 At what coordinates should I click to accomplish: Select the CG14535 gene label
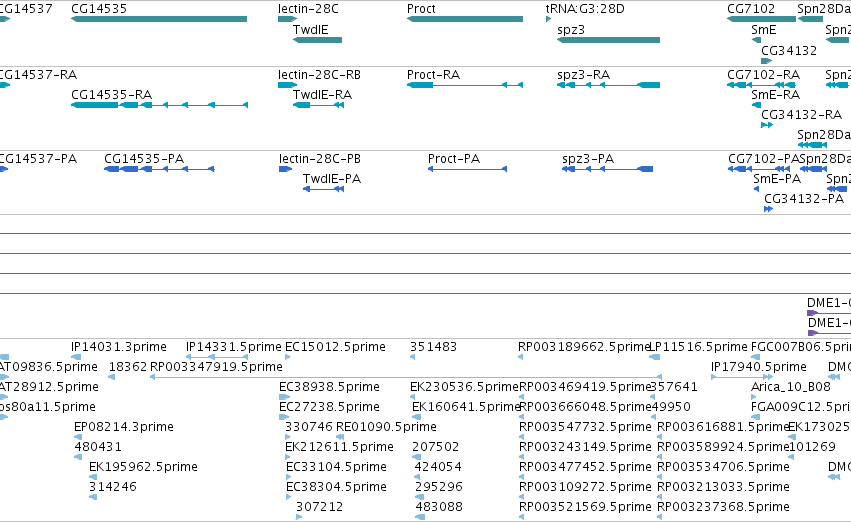click(x=99, y=9)
